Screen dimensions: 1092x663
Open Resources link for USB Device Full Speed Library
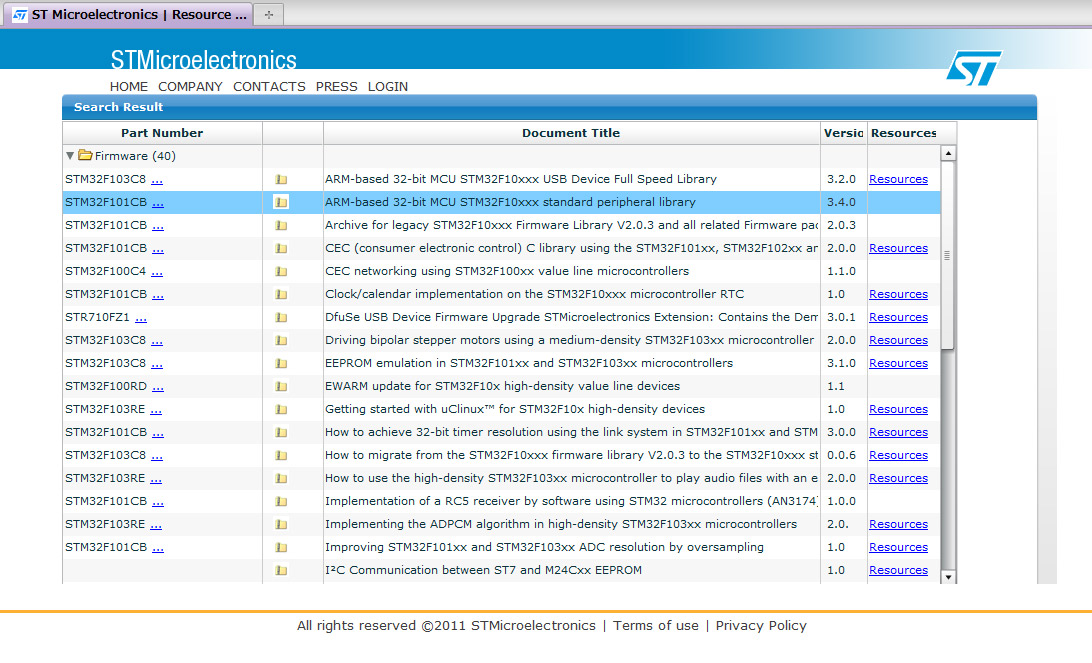point(898,179)
